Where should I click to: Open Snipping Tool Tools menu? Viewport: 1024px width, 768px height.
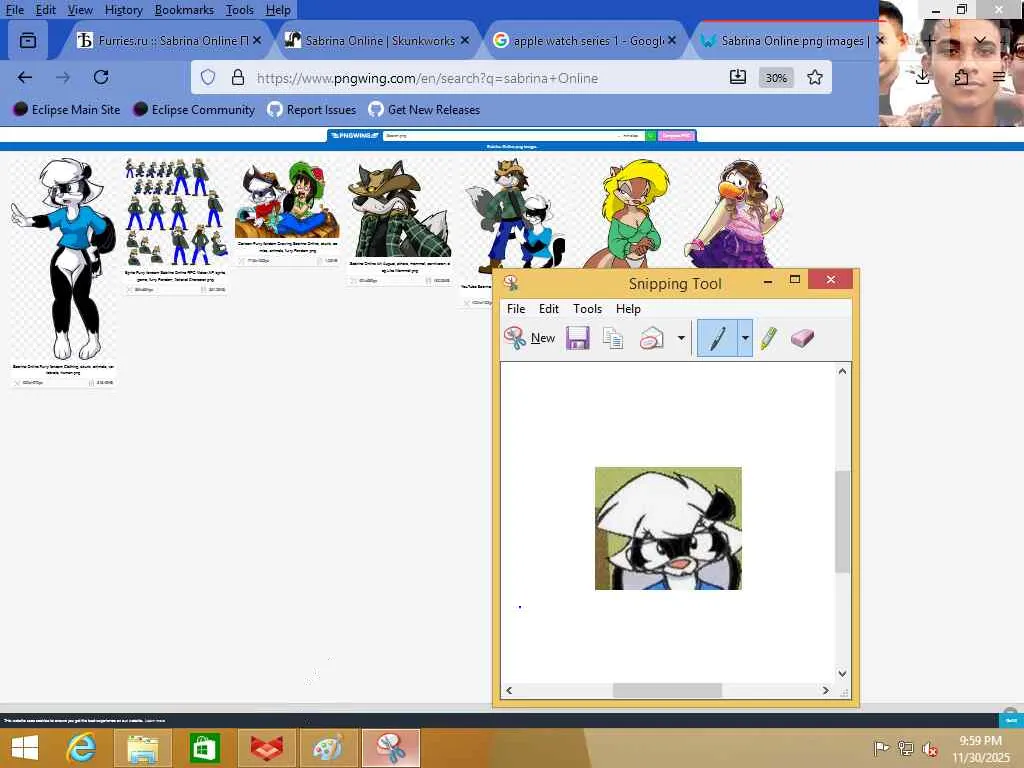[587, 309]
